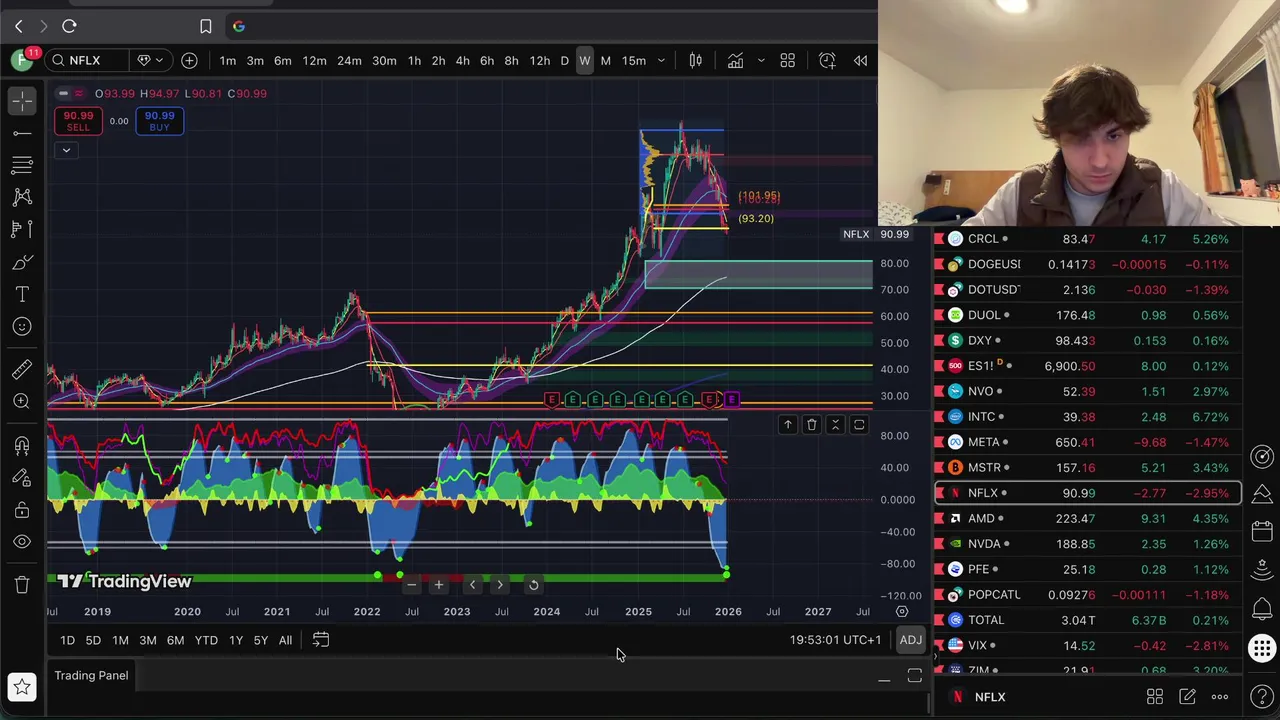This screenshot has width=1280, height=720.
Task: Open the indicator templates grid
Action: 787,61
